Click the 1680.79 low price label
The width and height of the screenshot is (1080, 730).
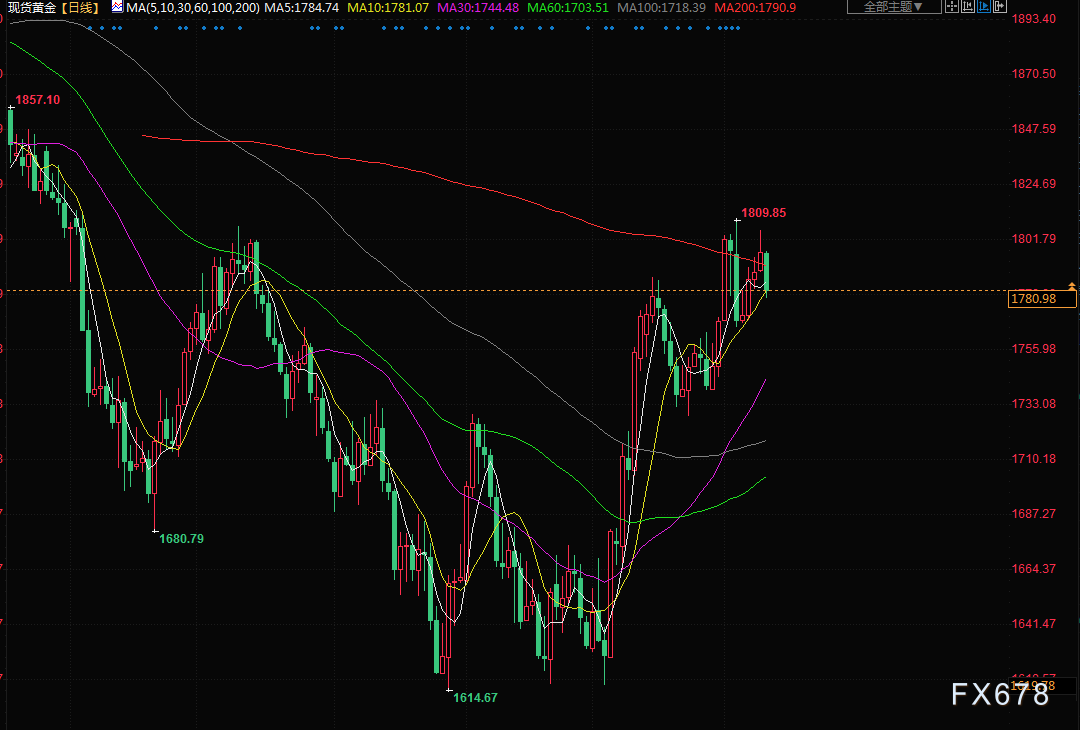coord(181,539)
